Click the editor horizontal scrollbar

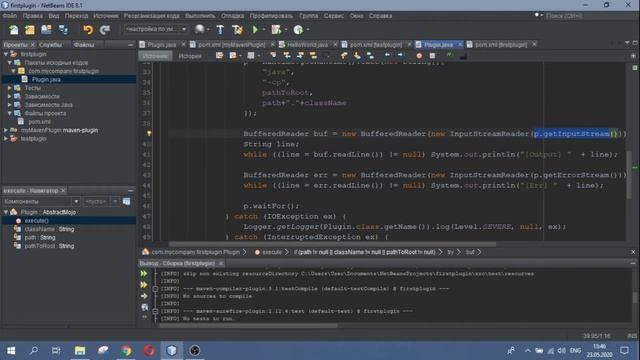coord(332,244)
